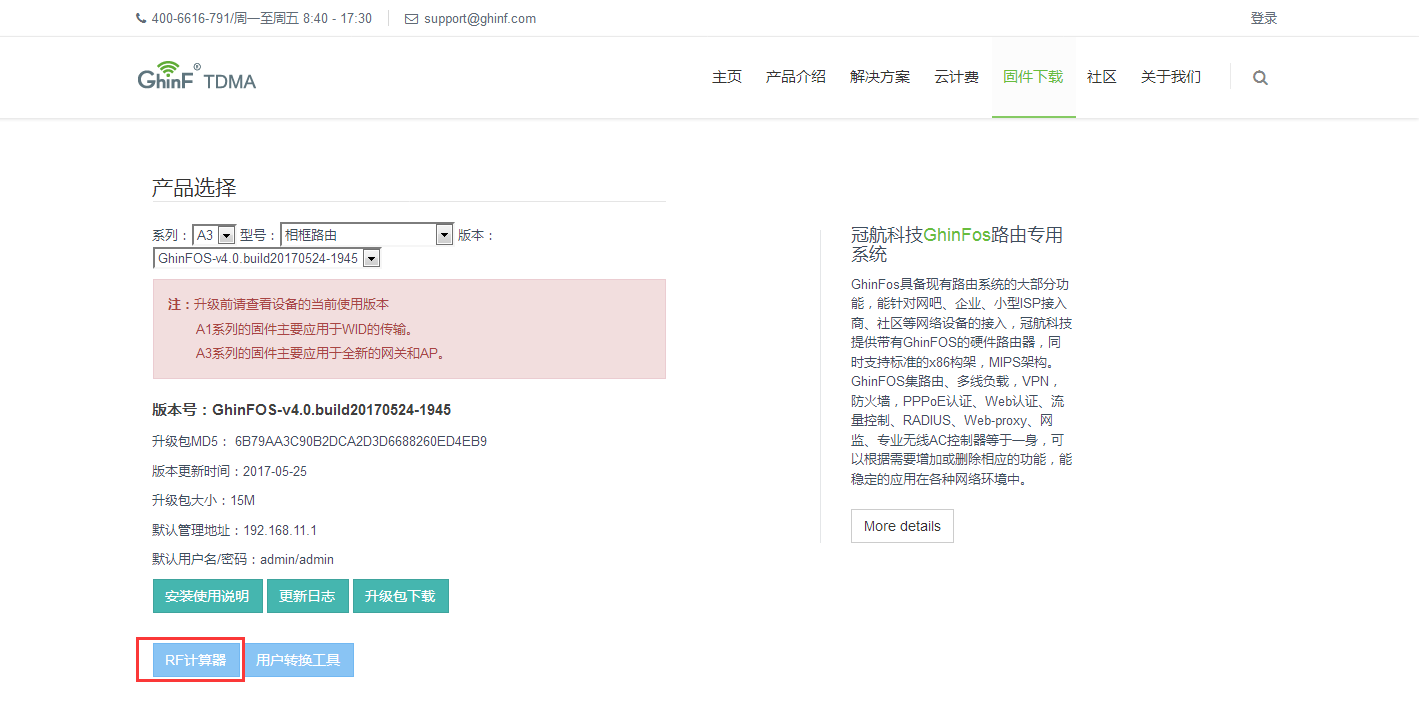Click 更新日志 button
Image resolution: width=1419 pixels, height=717 pixels.
[x=308, y=596]
